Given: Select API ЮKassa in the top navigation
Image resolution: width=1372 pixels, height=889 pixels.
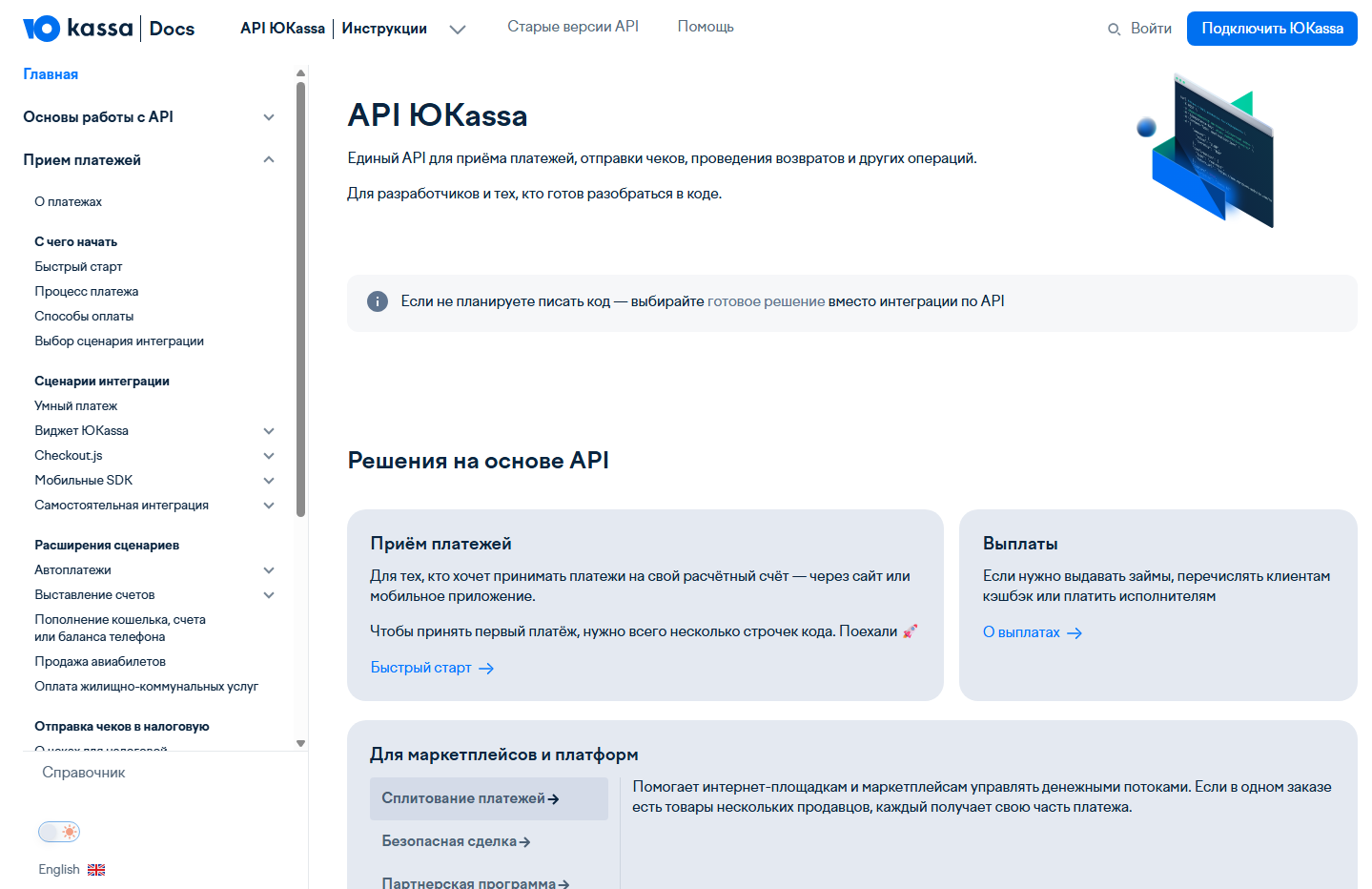Looking at the screenshot, I should tap(282, 29).
